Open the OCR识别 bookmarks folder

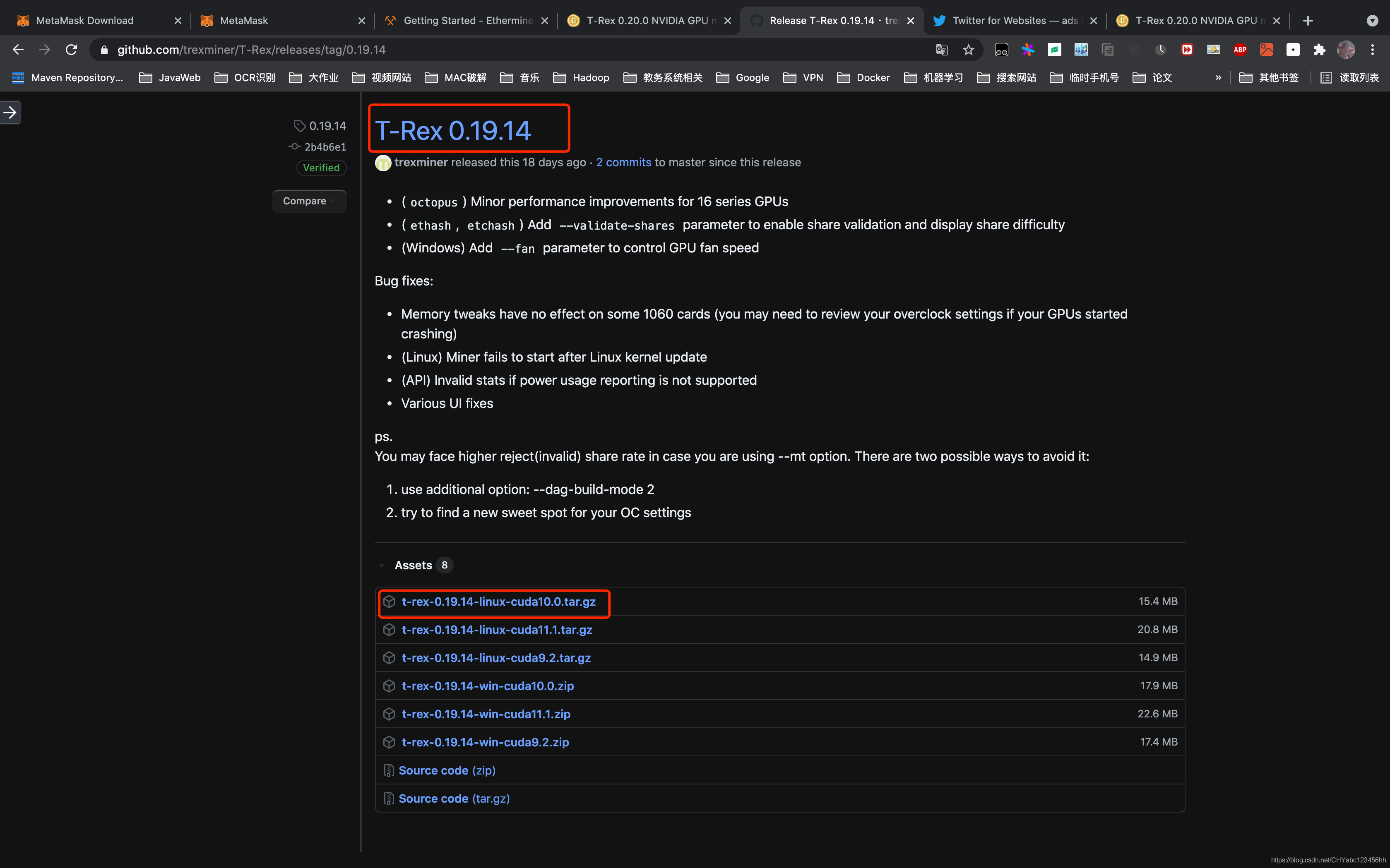point(245,77)
